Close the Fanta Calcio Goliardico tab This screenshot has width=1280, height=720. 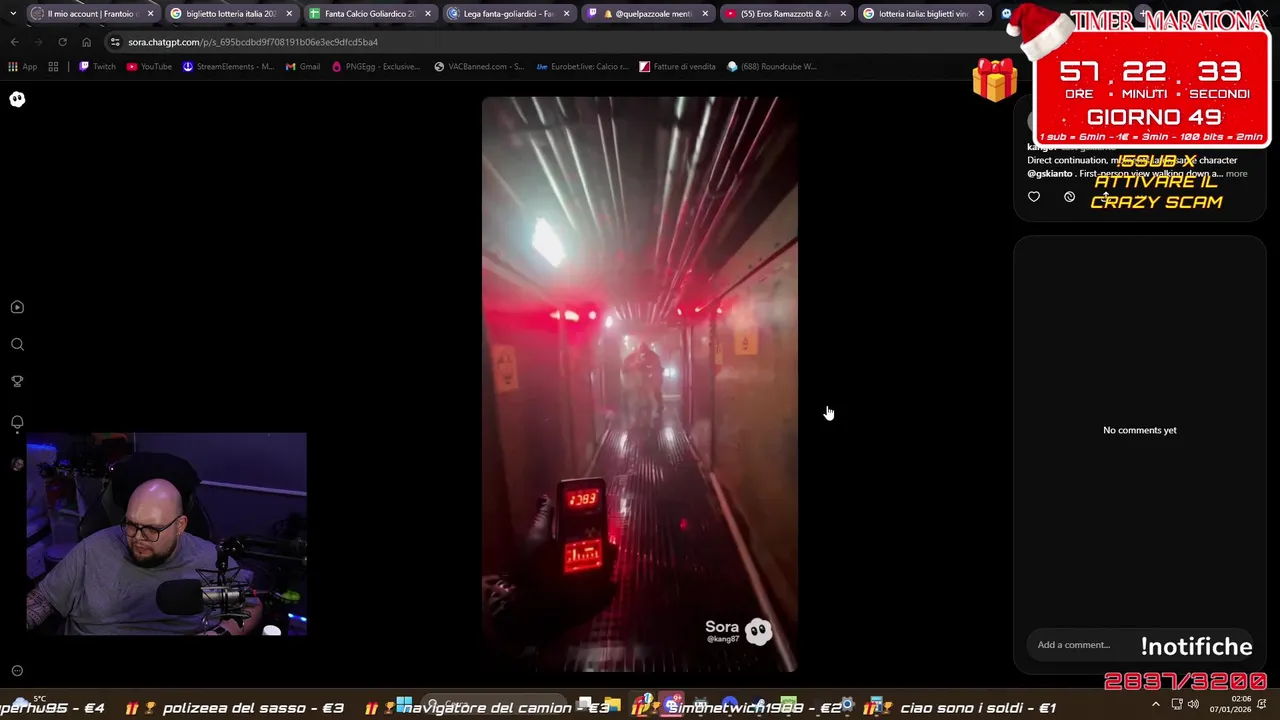click(428, 14)
